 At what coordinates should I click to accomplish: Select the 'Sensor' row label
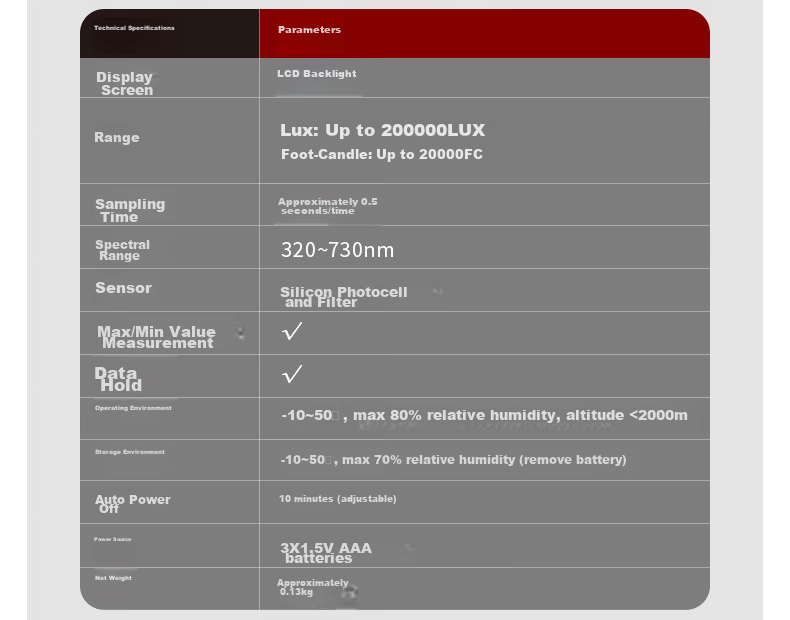[123, 288]
